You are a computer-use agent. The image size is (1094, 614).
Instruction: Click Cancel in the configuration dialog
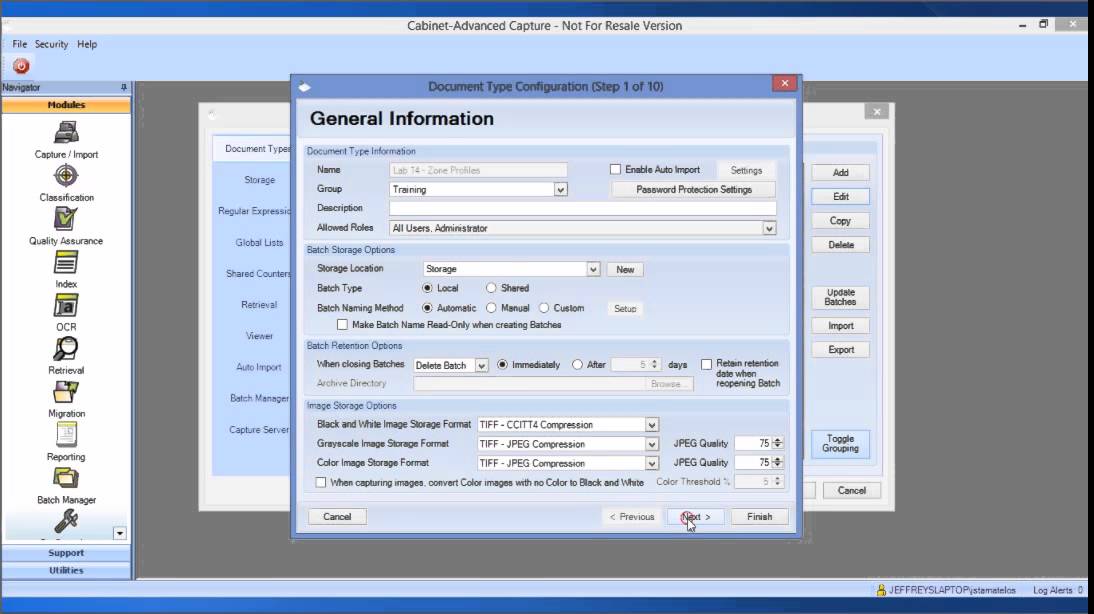click(x=337, y=517)
